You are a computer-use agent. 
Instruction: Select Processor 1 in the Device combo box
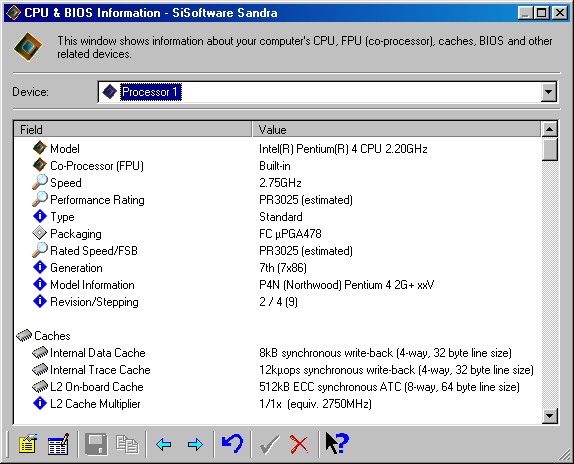pos(150,92)
